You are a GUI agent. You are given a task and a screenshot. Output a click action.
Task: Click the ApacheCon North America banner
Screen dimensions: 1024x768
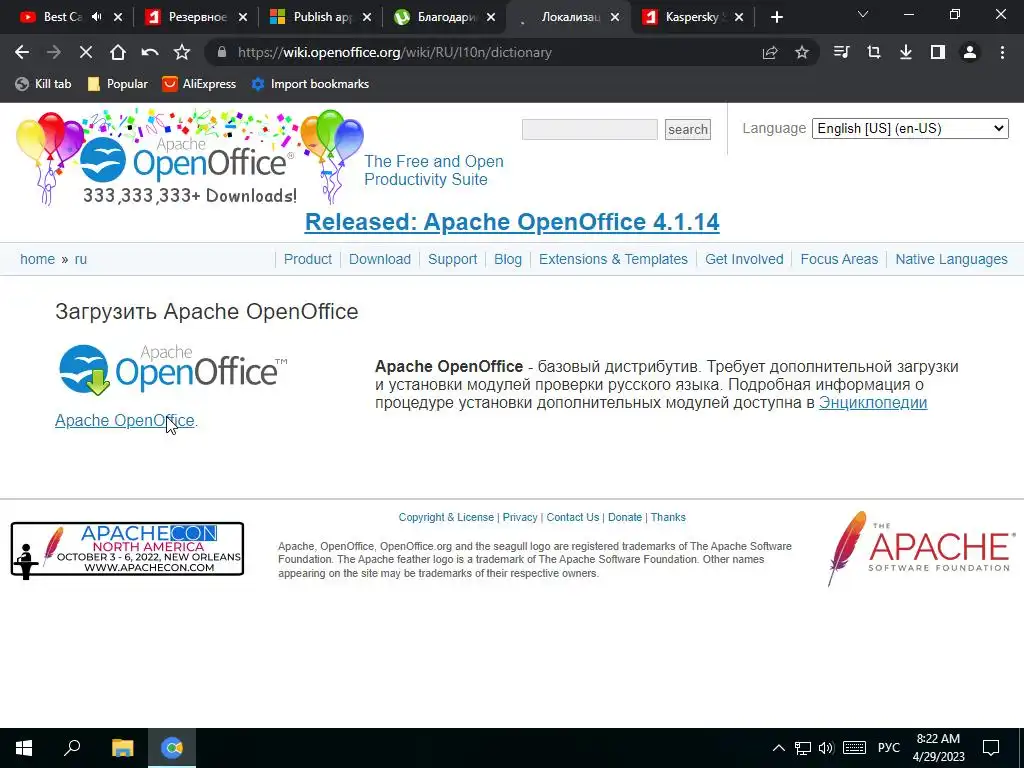[127, 550]
